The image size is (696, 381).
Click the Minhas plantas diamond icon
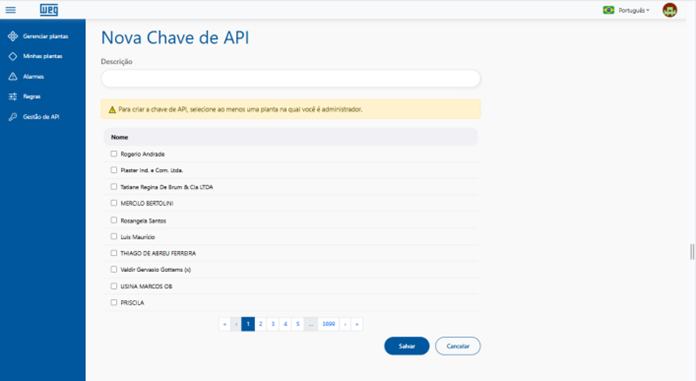(13, 56)
